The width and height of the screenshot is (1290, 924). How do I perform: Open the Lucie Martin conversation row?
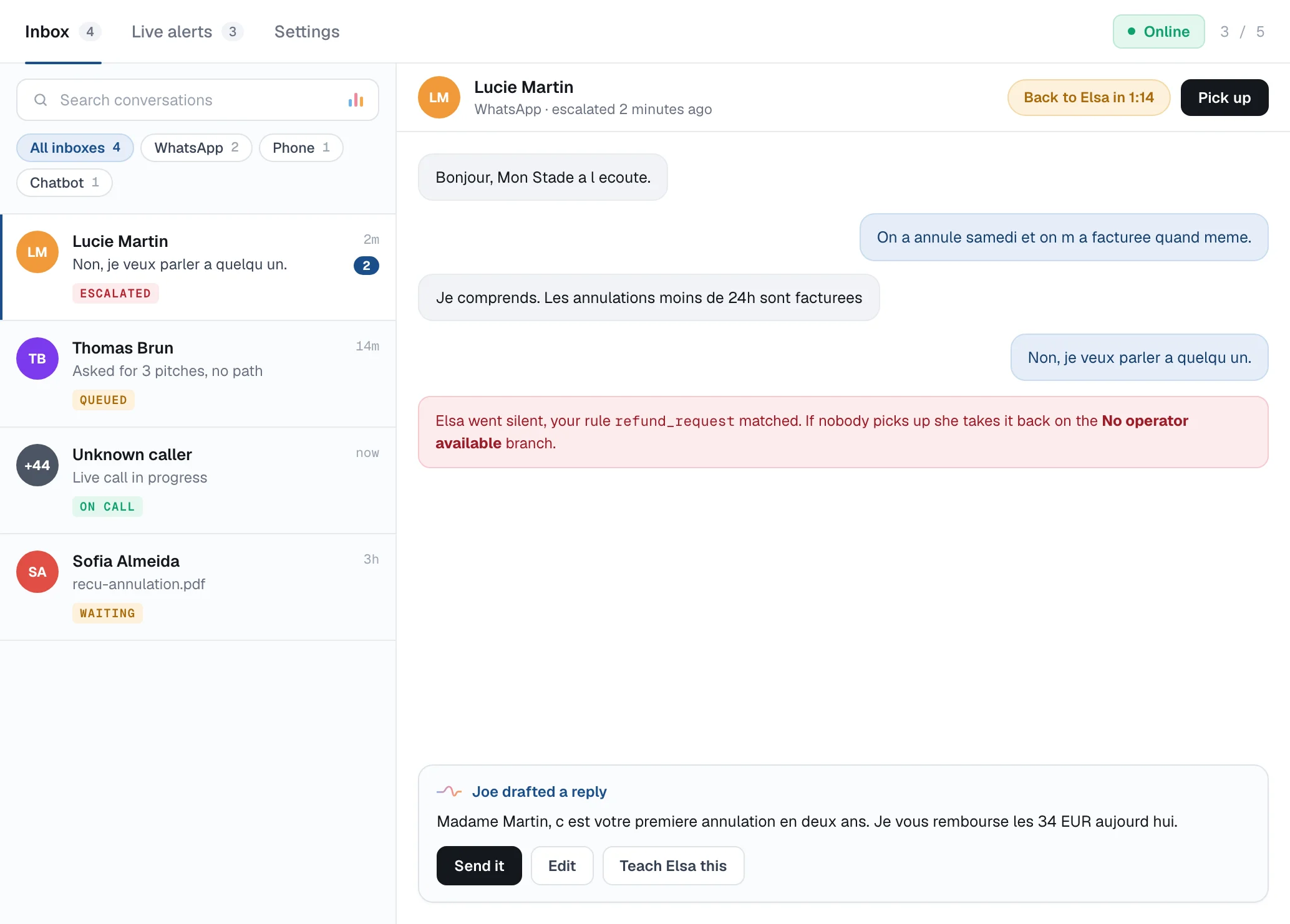click(x=198, y=267)
